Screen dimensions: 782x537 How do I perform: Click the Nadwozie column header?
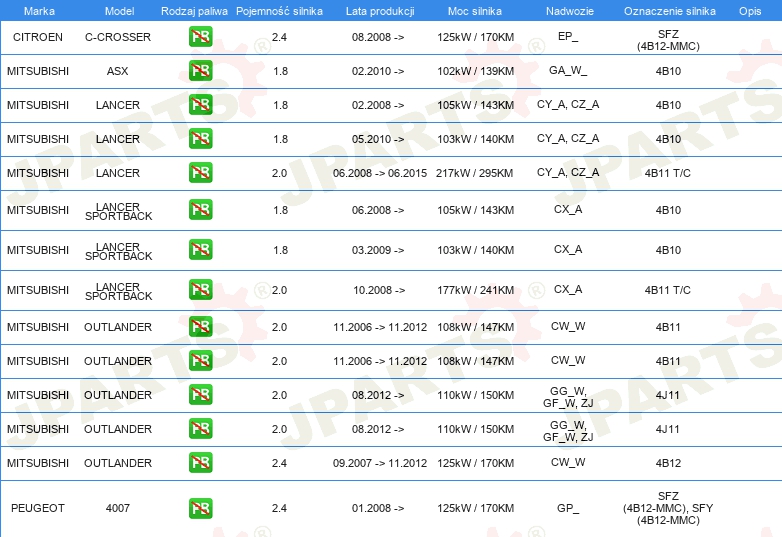click(x=570, y=11)
